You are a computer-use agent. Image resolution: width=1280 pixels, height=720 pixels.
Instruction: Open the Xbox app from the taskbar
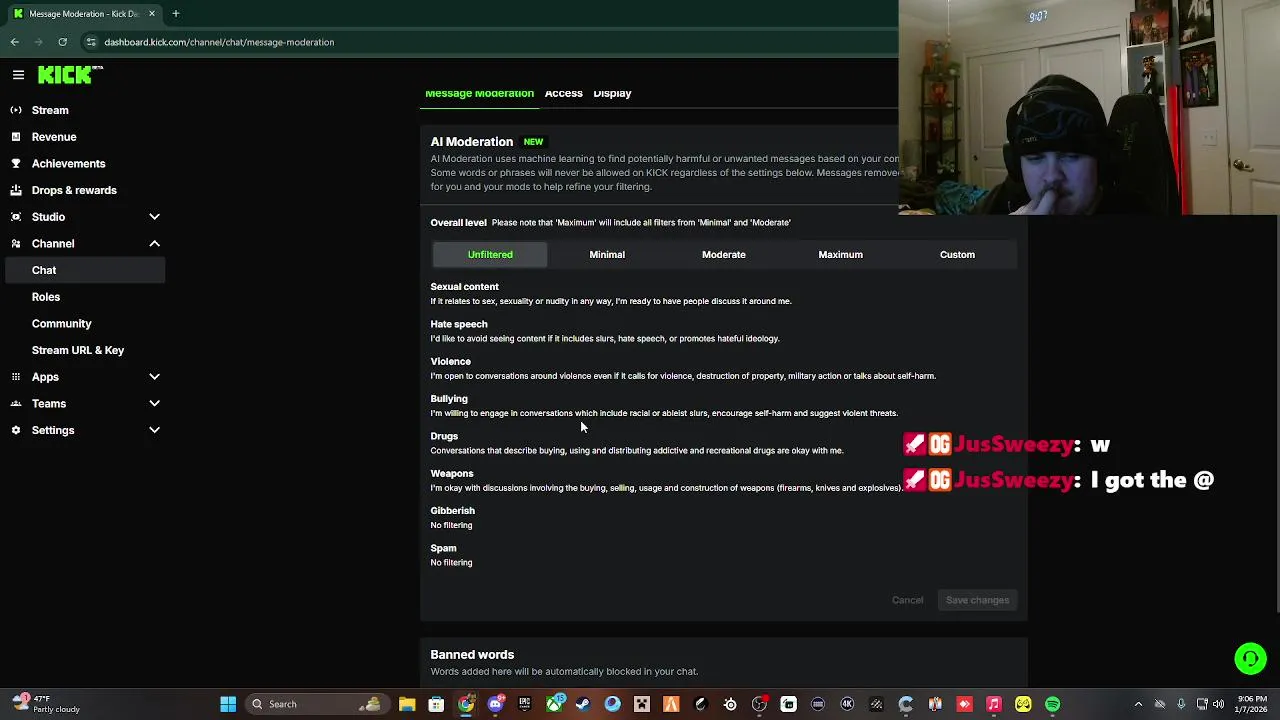click(x=554, y=704)
